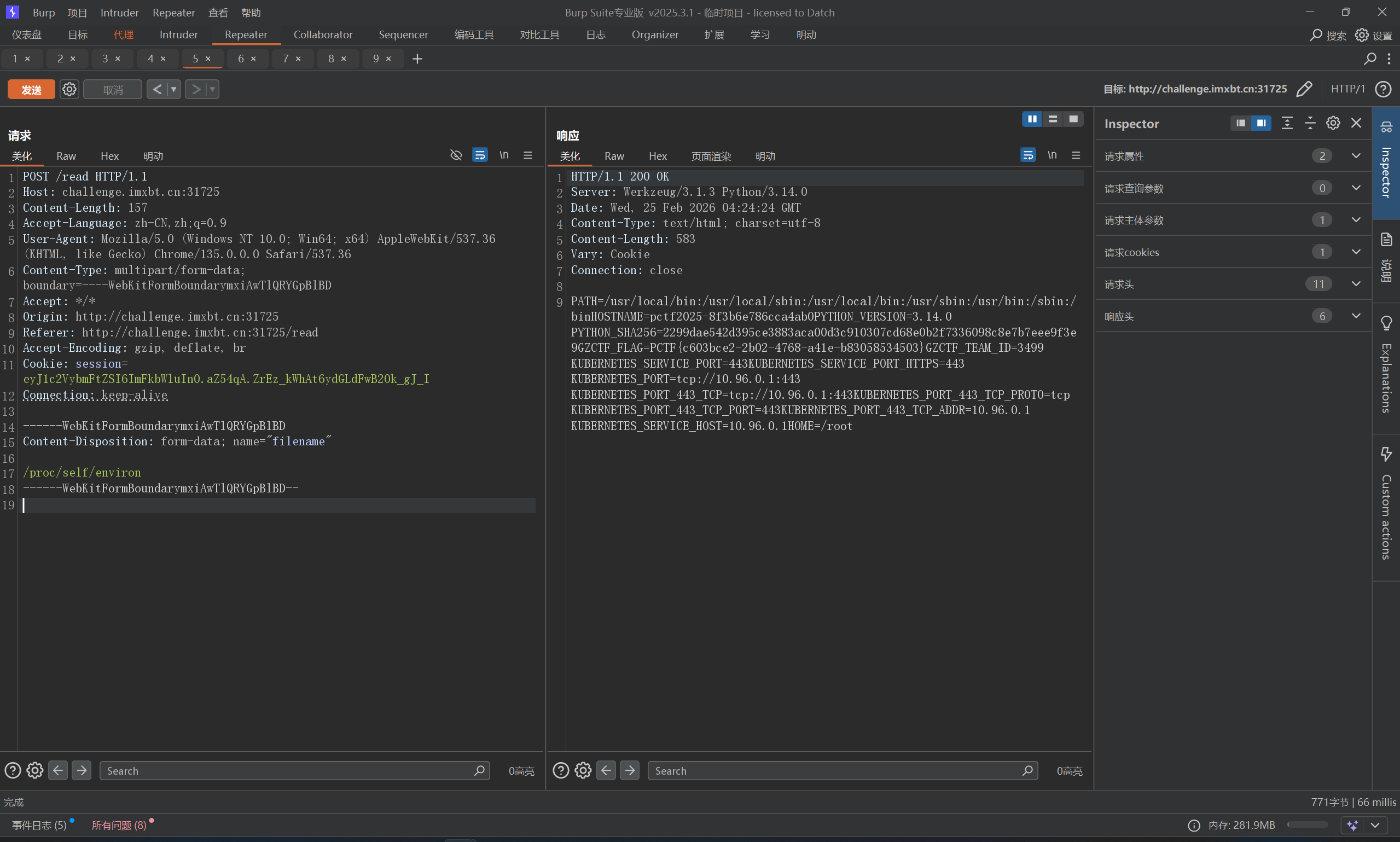The height and width of the screenshot is (842, 1400).
Task: Open Custom actions lightning side panel
Action: 1386,454
